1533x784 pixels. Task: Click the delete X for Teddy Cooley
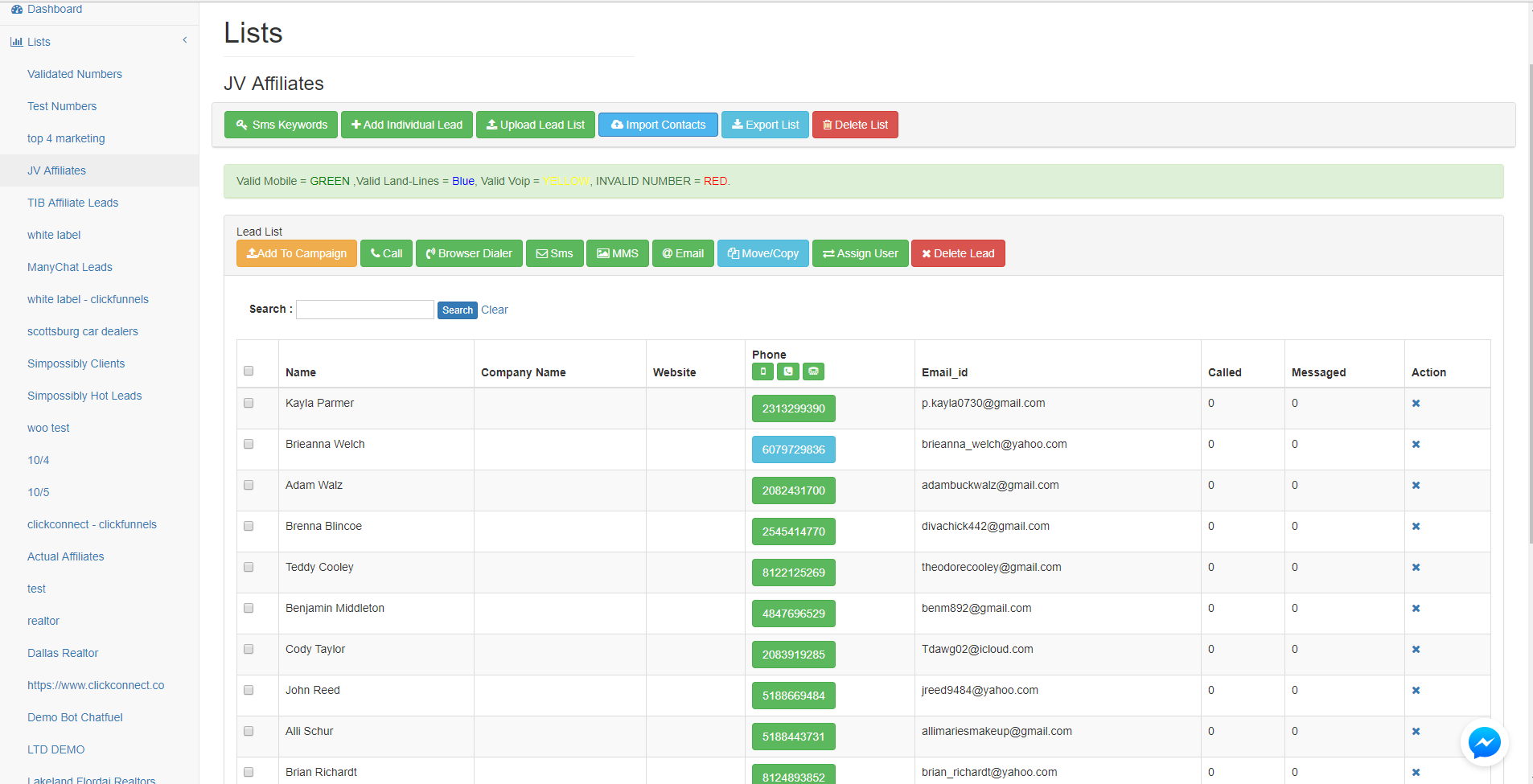1416,568
